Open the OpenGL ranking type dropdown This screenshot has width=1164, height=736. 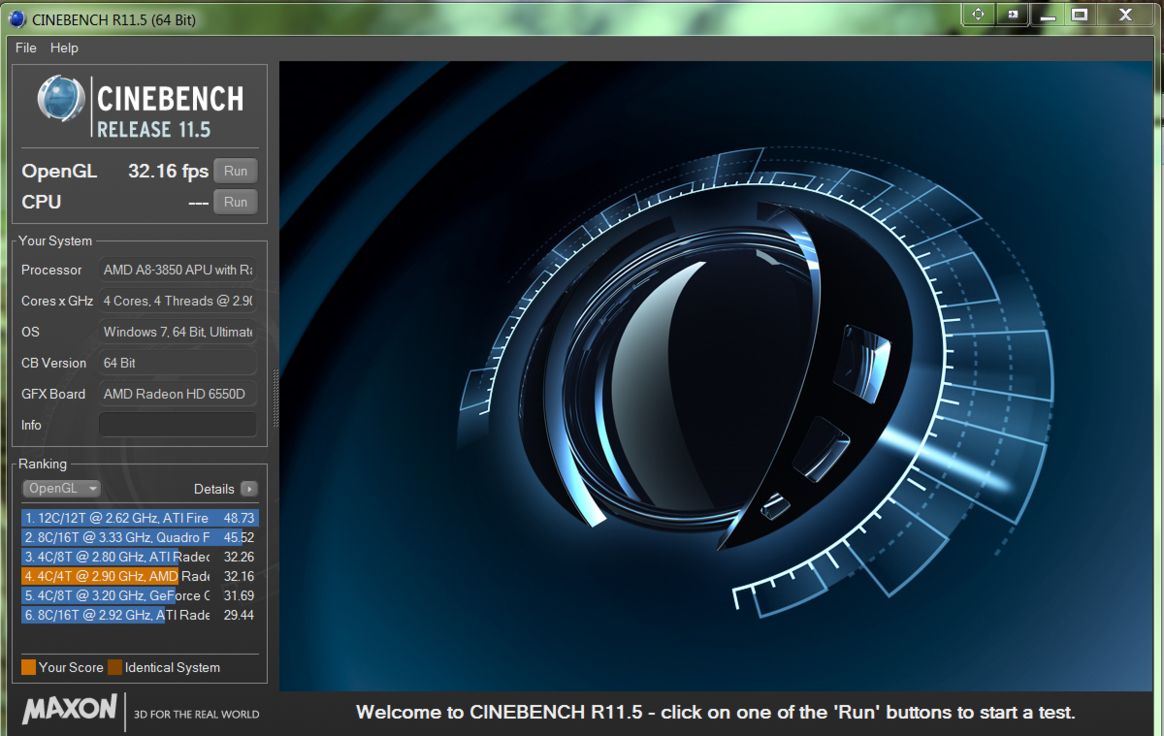pyautogui.click(x=62, y=489)
